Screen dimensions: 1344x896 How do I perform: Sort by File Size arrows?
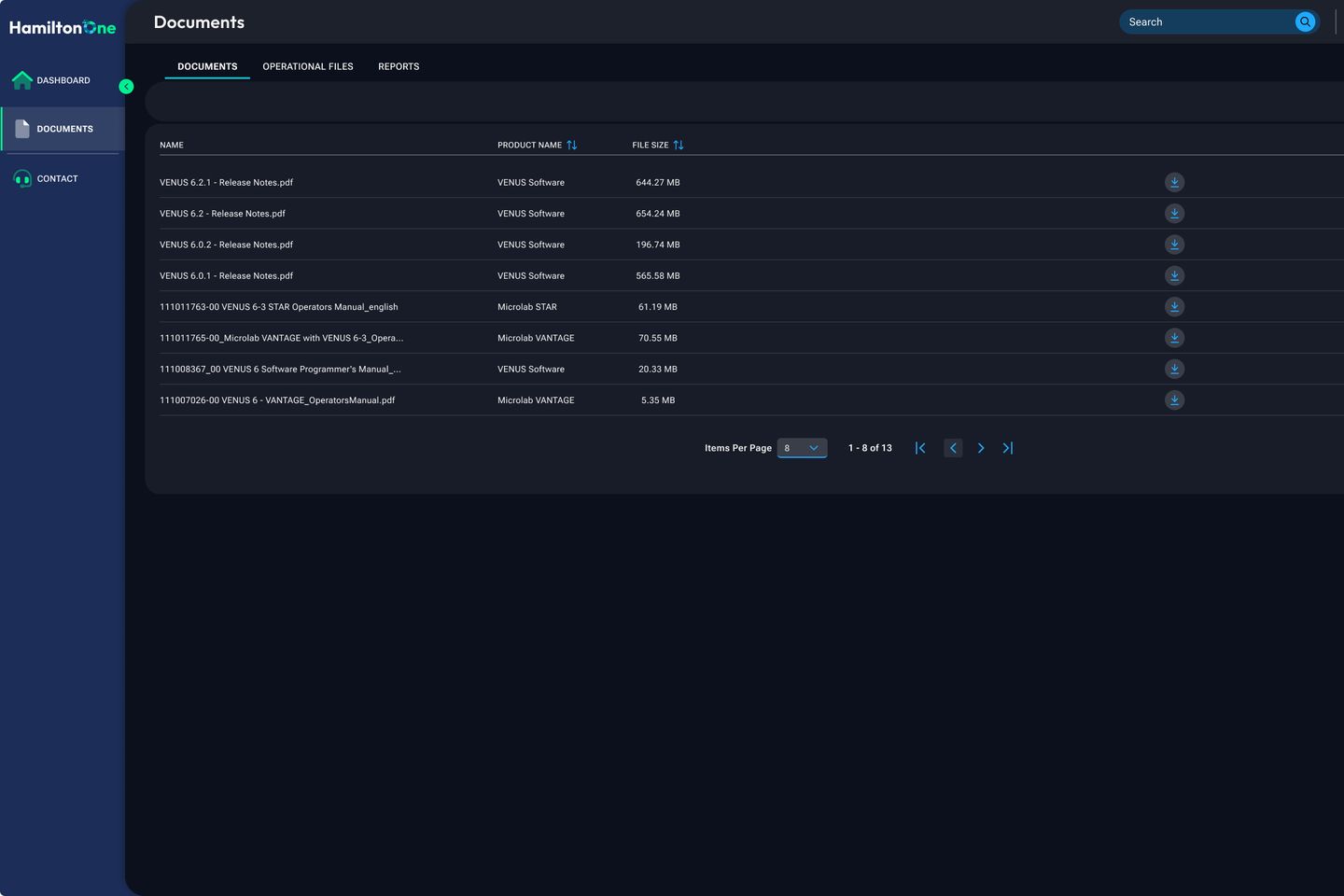679,145
